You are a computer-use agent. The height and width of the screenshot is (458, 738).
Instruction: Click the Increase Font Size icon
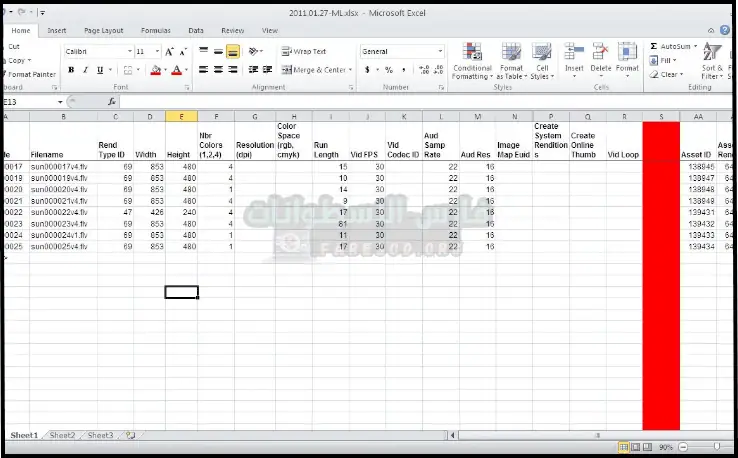pos(170,51)
